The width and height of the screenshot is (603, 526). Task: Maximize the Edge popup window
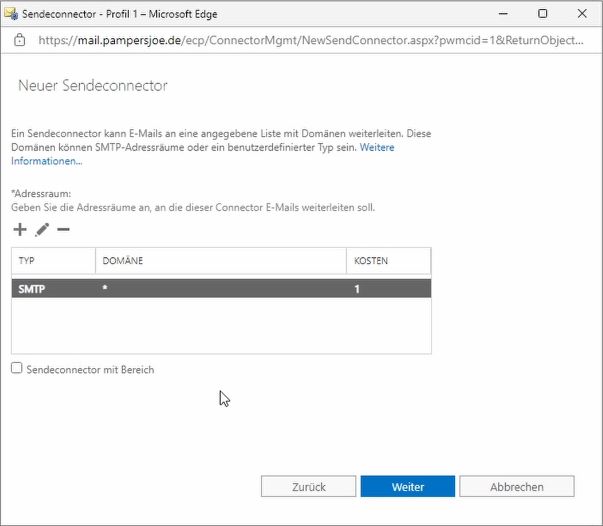543,14
